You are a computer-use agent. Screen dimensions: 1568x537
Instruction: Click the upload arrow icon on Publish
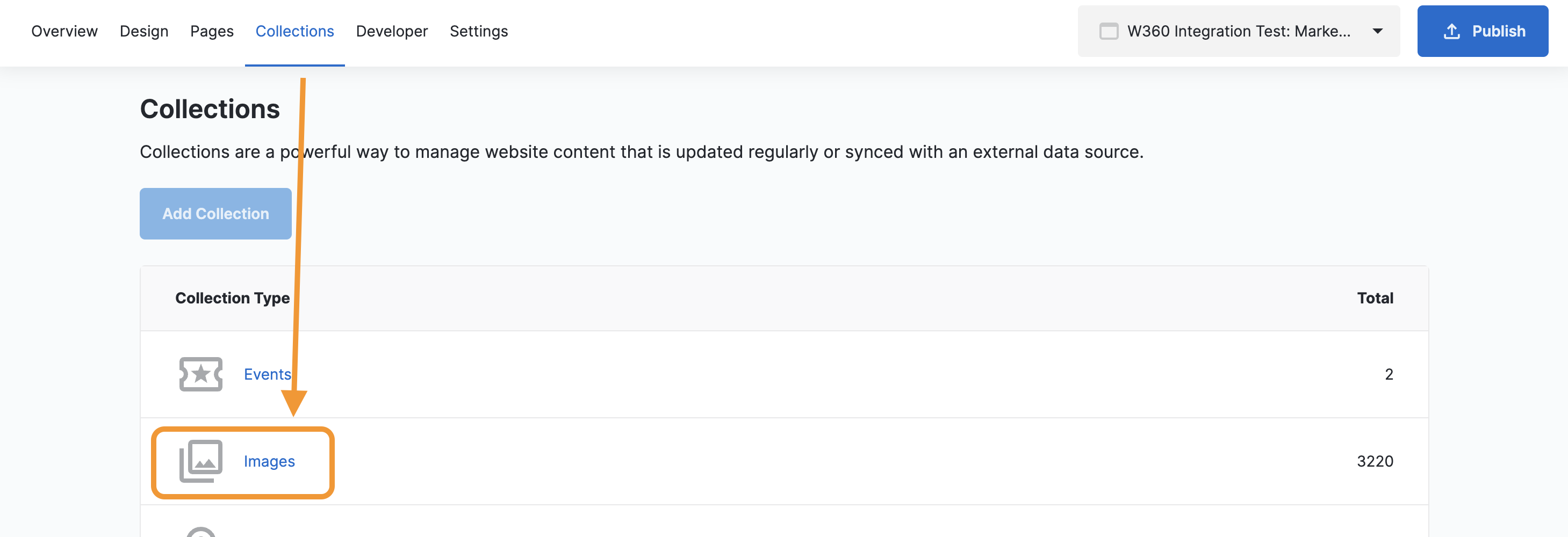tap(1451, 32)
